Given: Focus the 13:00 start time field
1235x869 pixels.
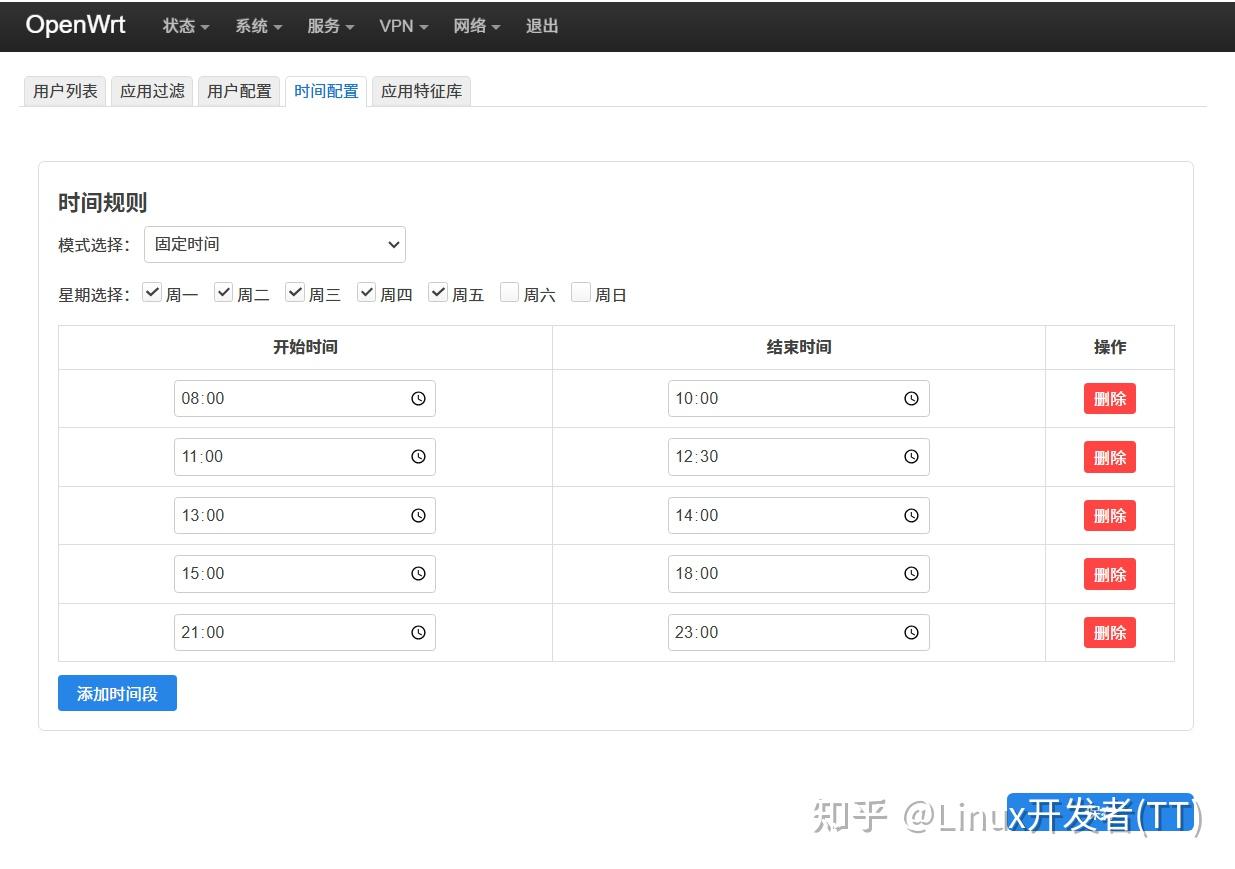Looking at the screenshot, I should (305, 516).
